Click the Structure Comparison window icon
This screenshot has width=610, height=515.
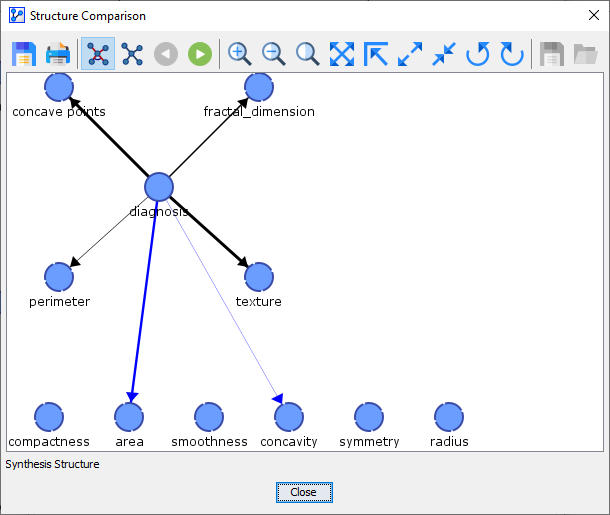pos(17,16)
